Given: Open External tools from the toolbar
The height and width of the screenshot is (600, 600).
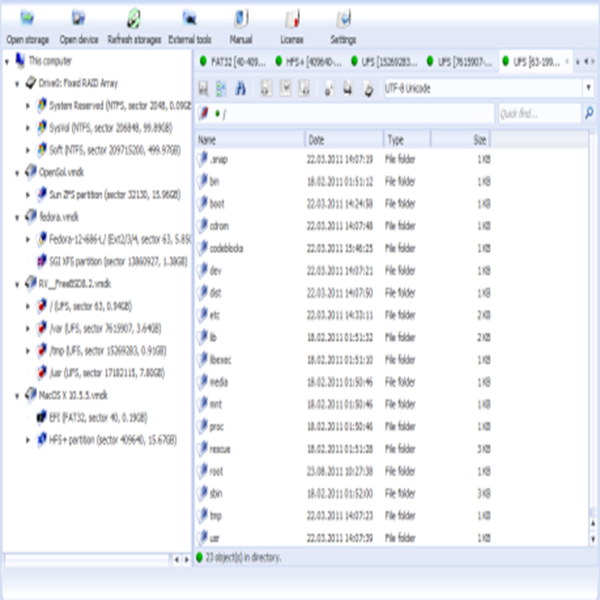Looking at the screenshot, I should coord(189,18).
